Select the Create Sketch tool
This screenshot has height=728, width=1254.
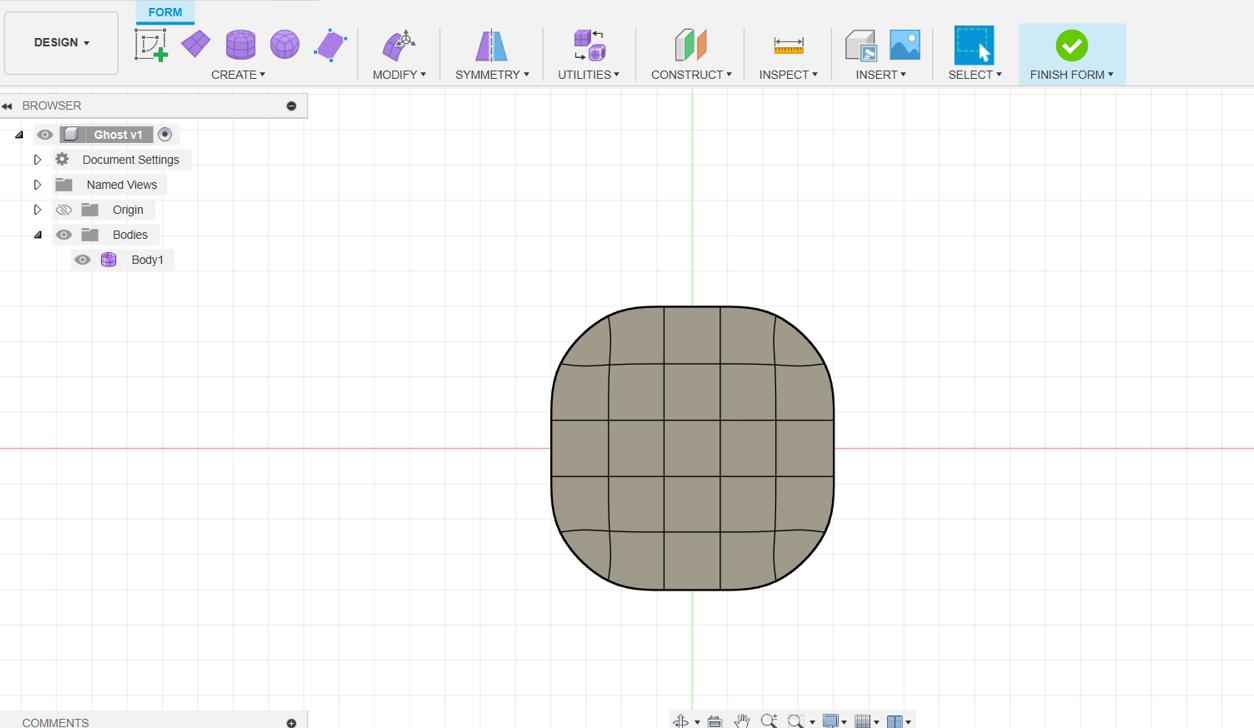151,45
